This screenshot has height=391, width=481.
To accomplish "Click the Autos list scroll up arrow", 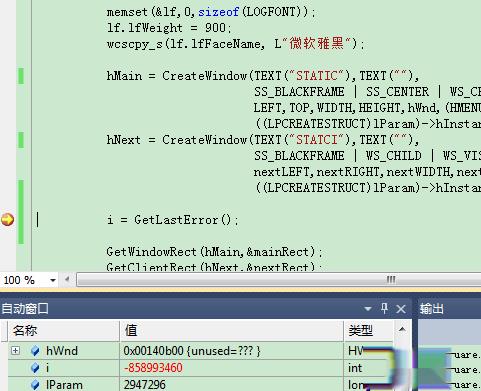I will 402,329.
